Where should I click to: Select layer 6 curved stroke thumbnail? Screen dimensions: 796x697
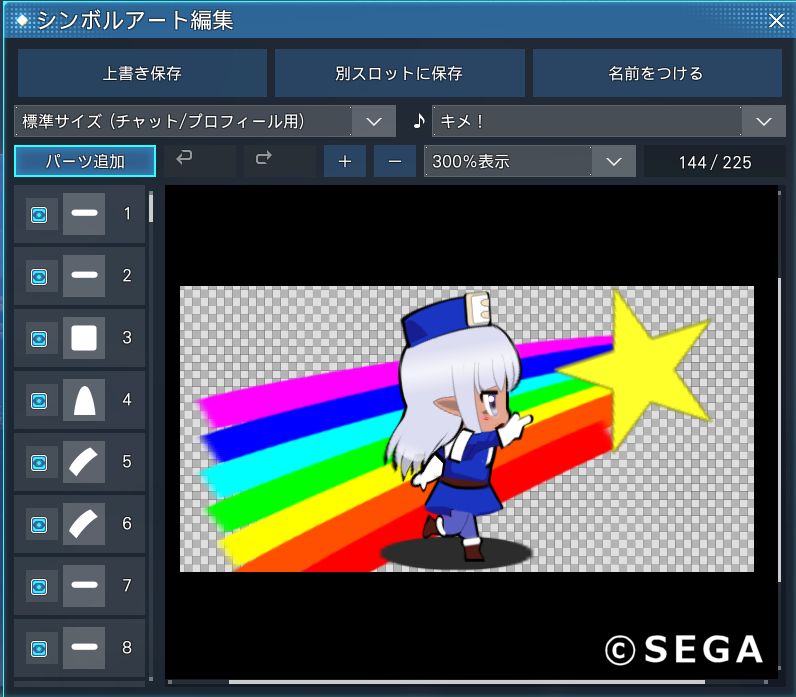[x=84, y=524]
